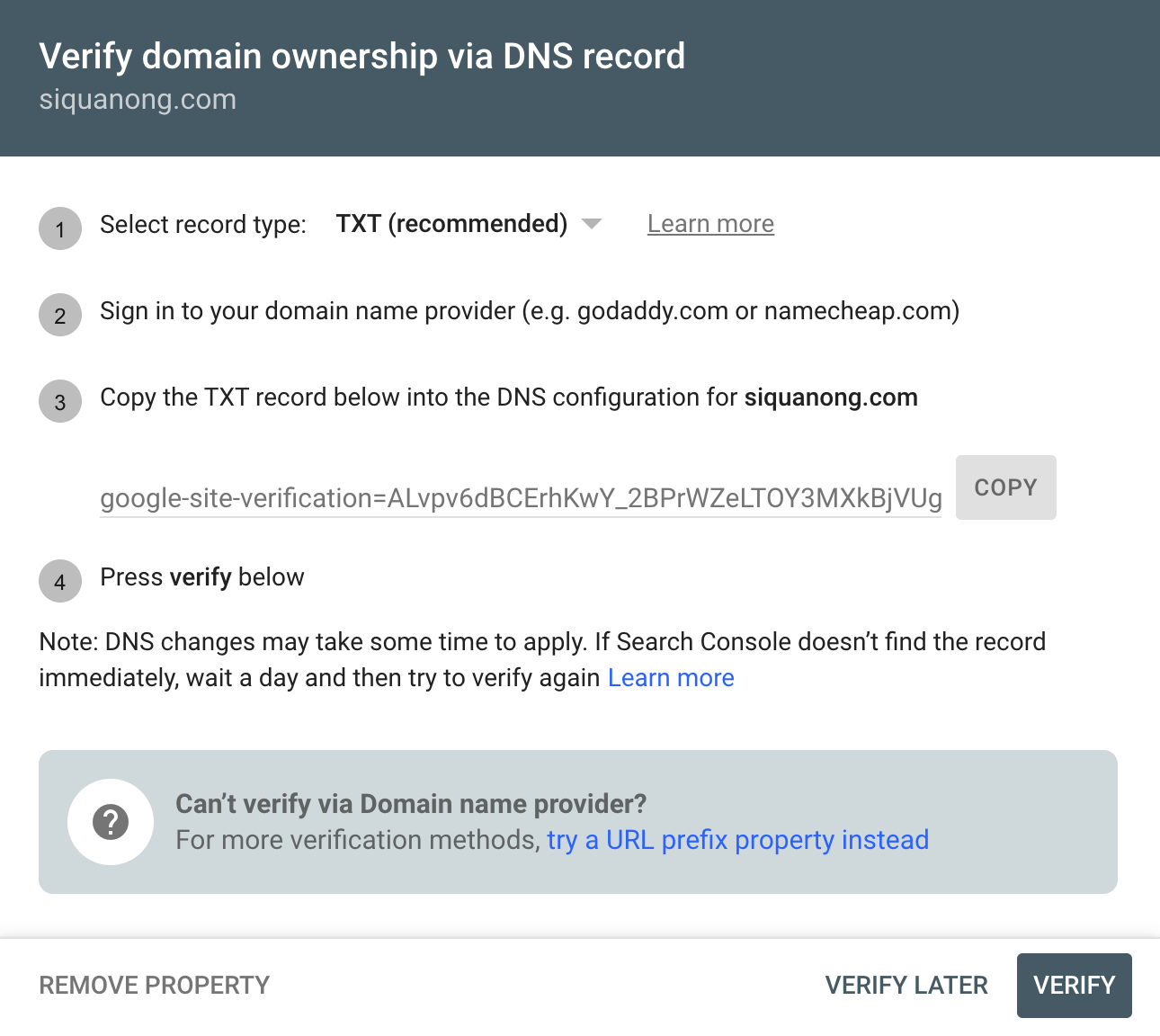Select the google-site-verification TXT record text

(521, 498)
